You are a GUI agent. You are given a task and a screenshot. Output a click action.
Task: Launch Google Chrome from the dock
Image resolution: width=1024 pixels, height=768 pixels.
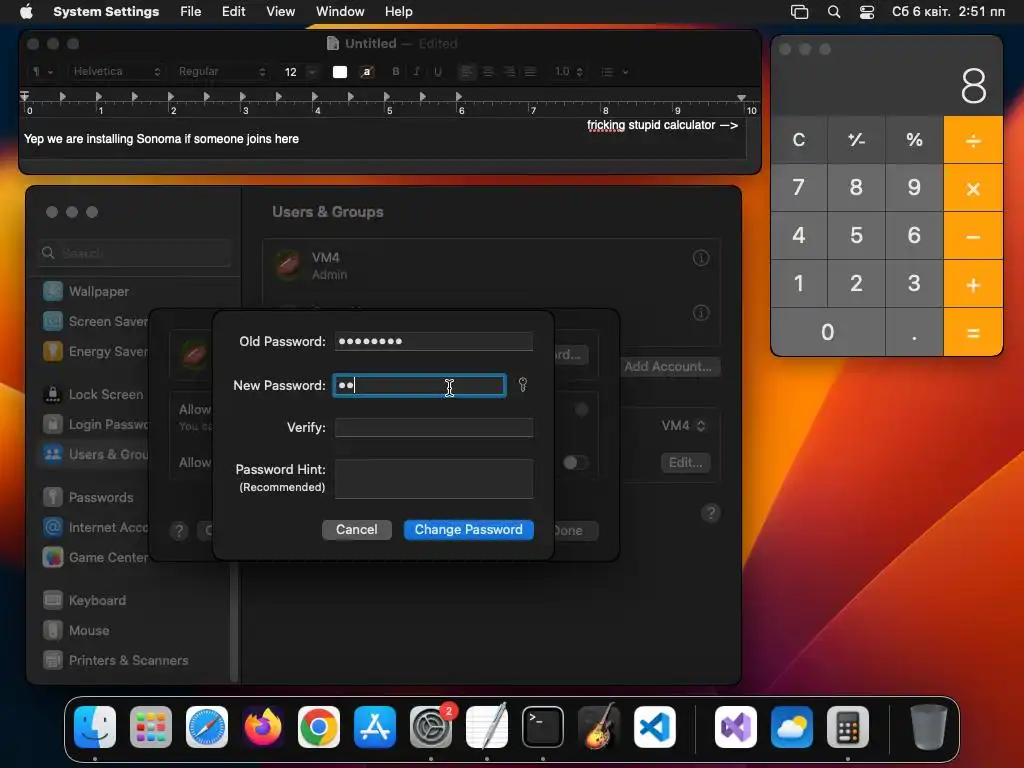(x=319, y=727)
